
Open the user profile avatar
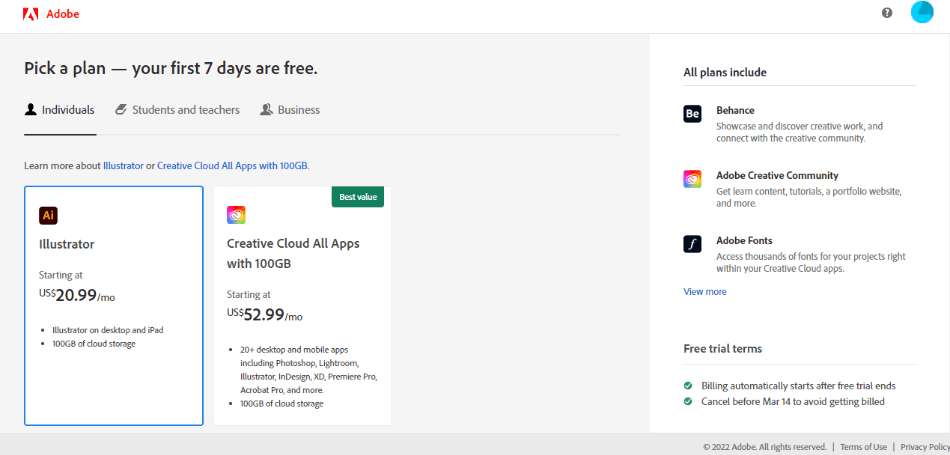[x=922, y=12]
